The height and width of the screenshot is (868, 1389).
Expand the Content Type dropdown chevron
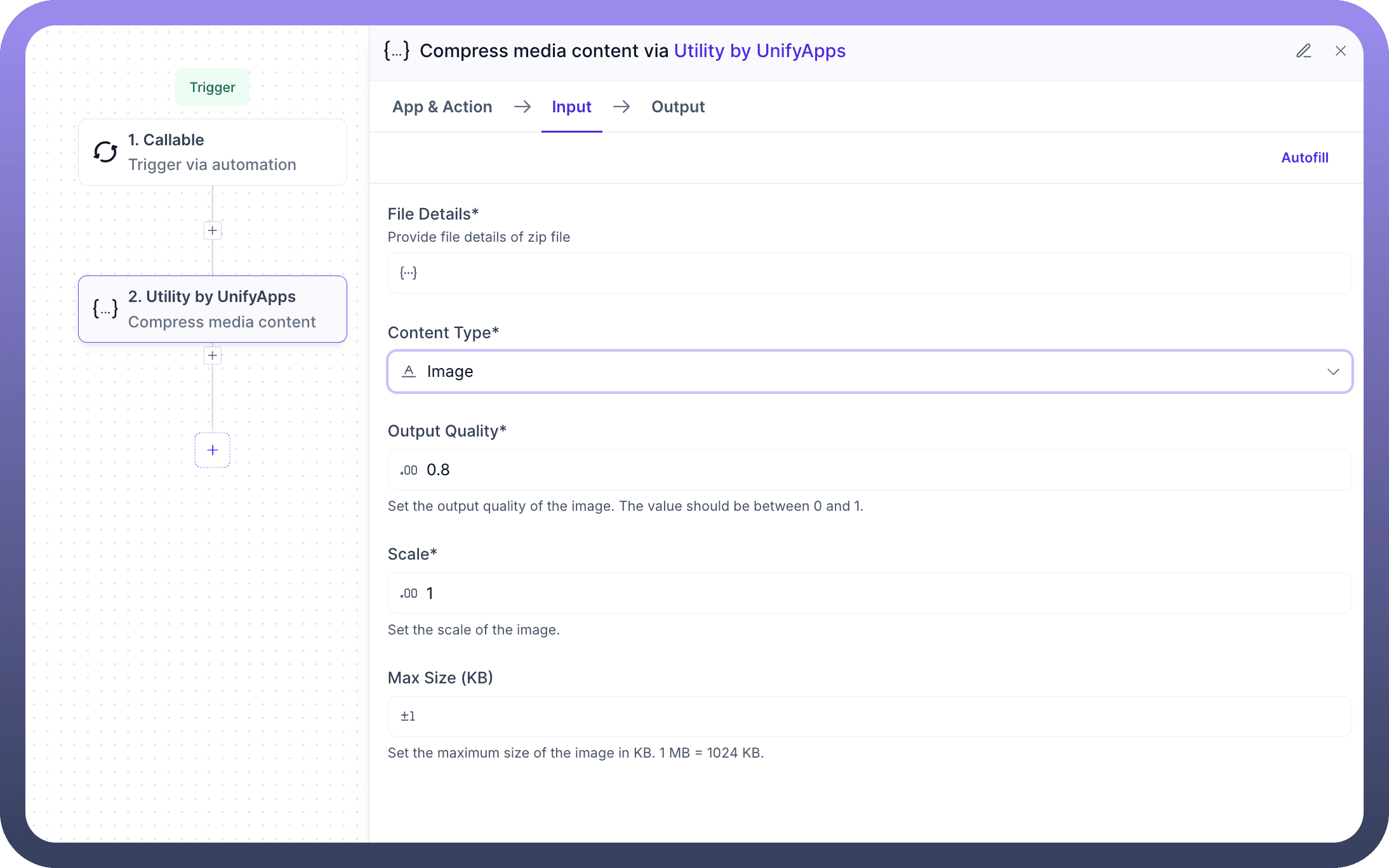click(1333, 371)
